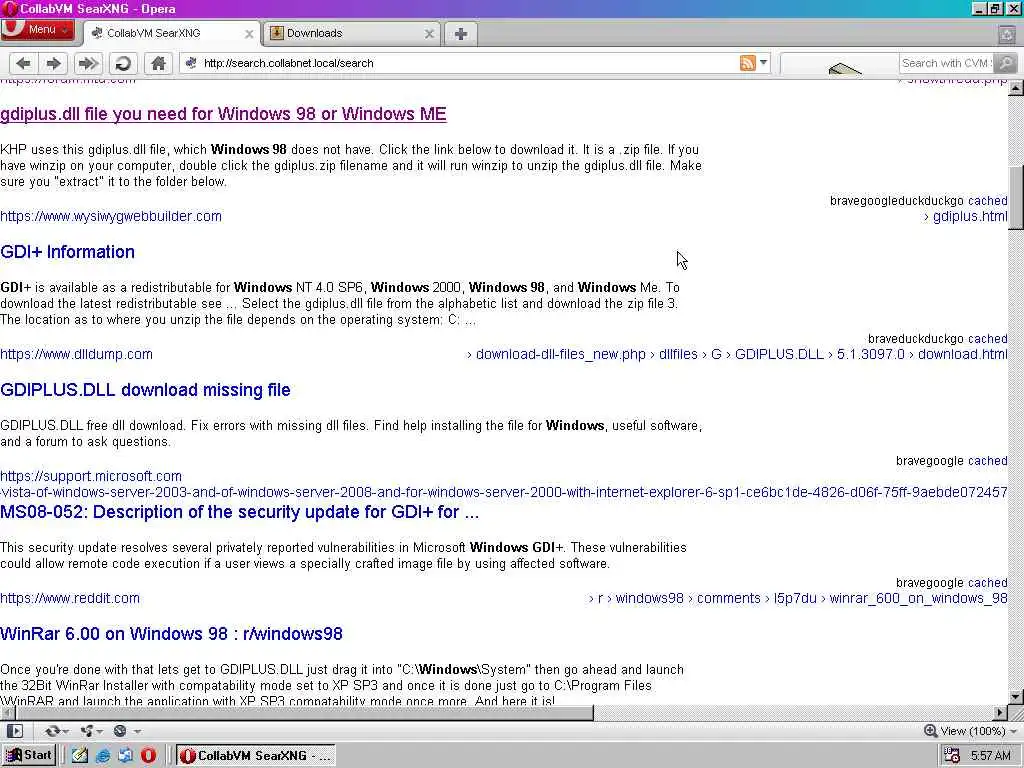The width and height of the screenshot is (1024, 768).
Task: Reload the page
Action: click(122, 63)
